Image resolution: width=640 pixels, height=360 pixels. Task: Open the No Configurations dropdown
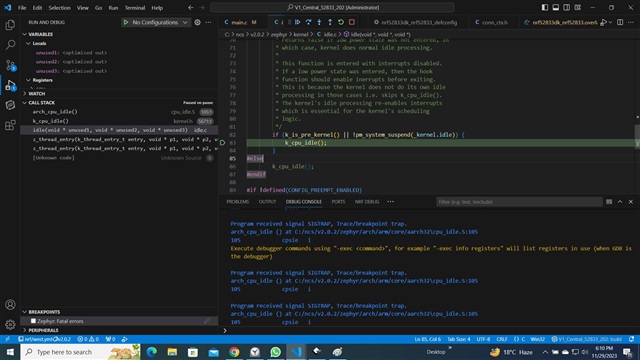pos(155,22)
